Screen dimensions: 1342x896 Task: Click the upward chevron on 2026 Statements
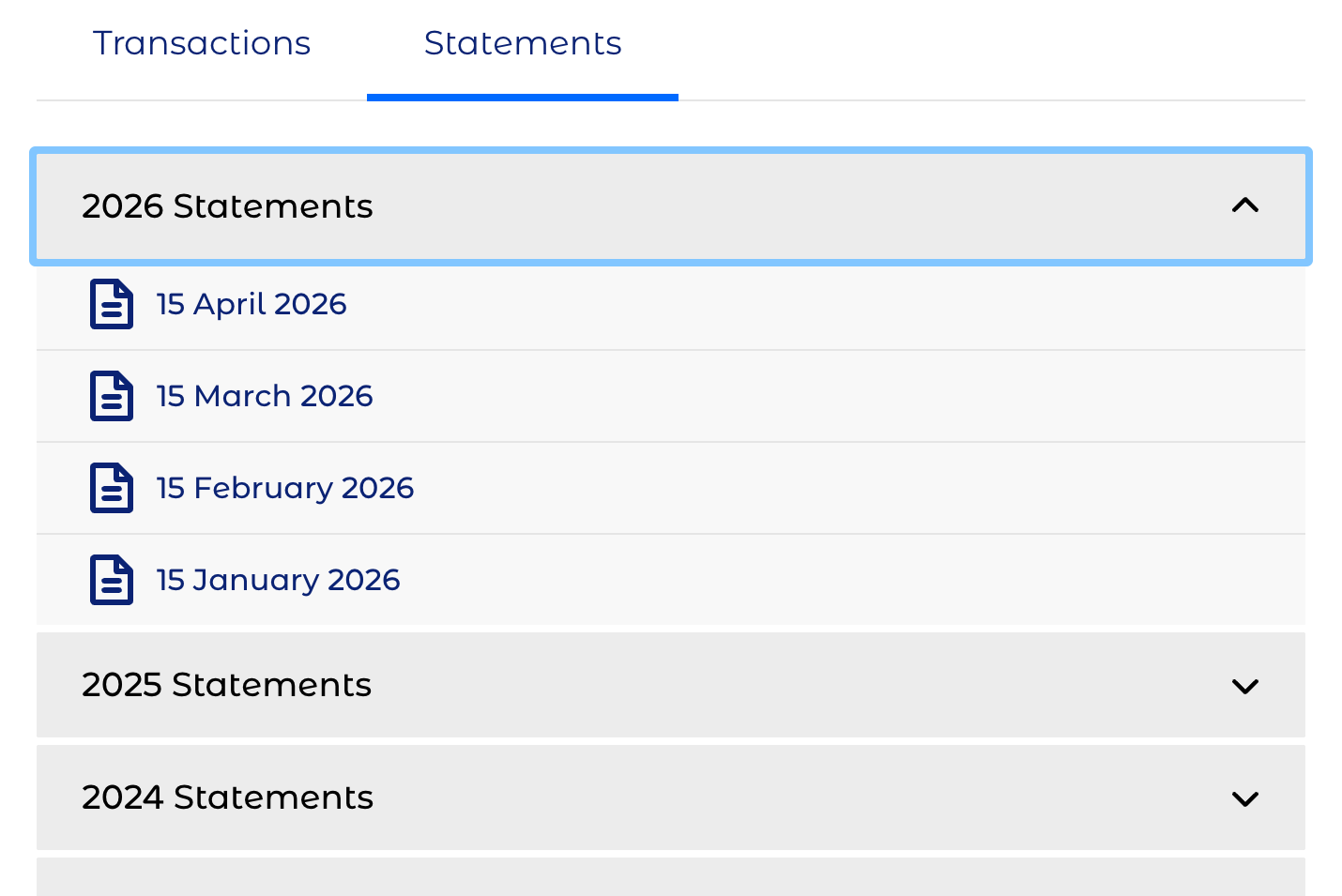(x=1245, y=205)
